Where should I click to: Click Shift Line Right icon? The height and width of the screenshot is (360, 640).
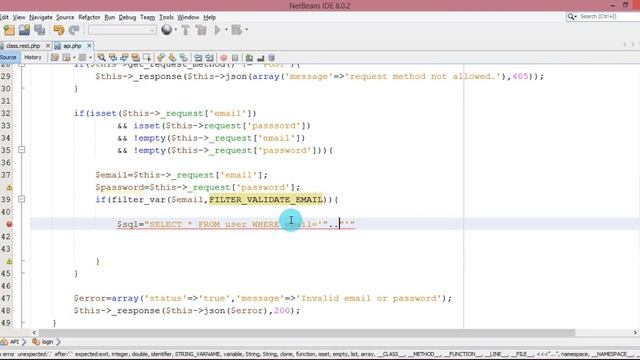[209, 58]
